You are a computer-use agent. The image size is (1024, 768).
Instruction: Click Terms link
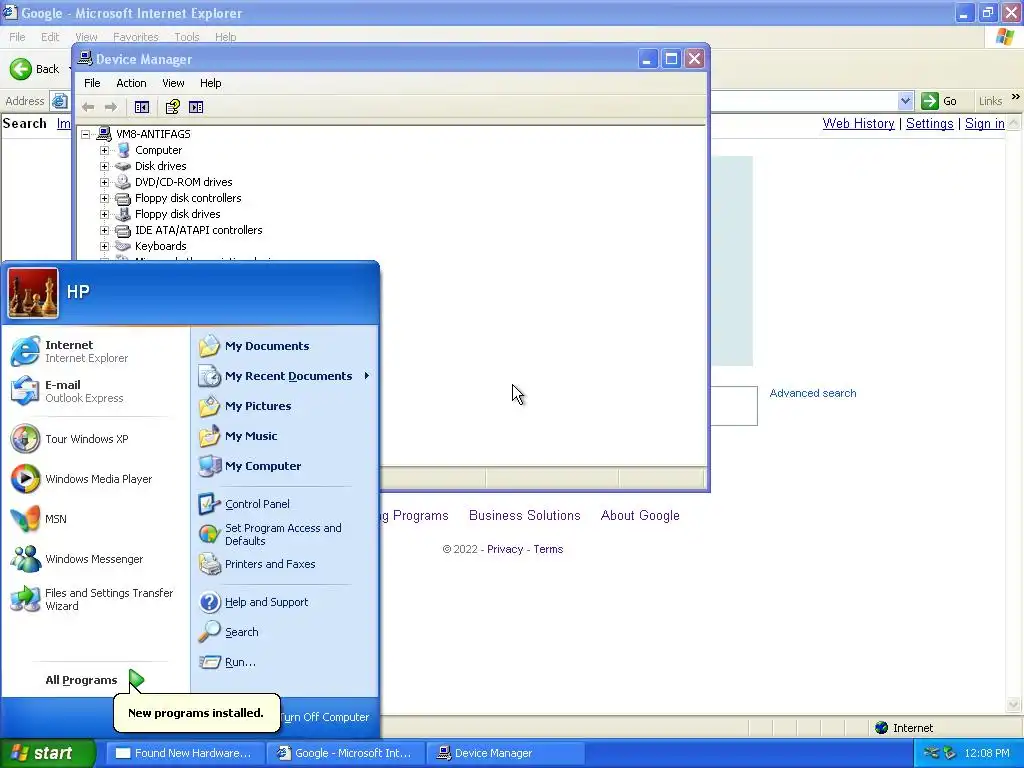548,549
